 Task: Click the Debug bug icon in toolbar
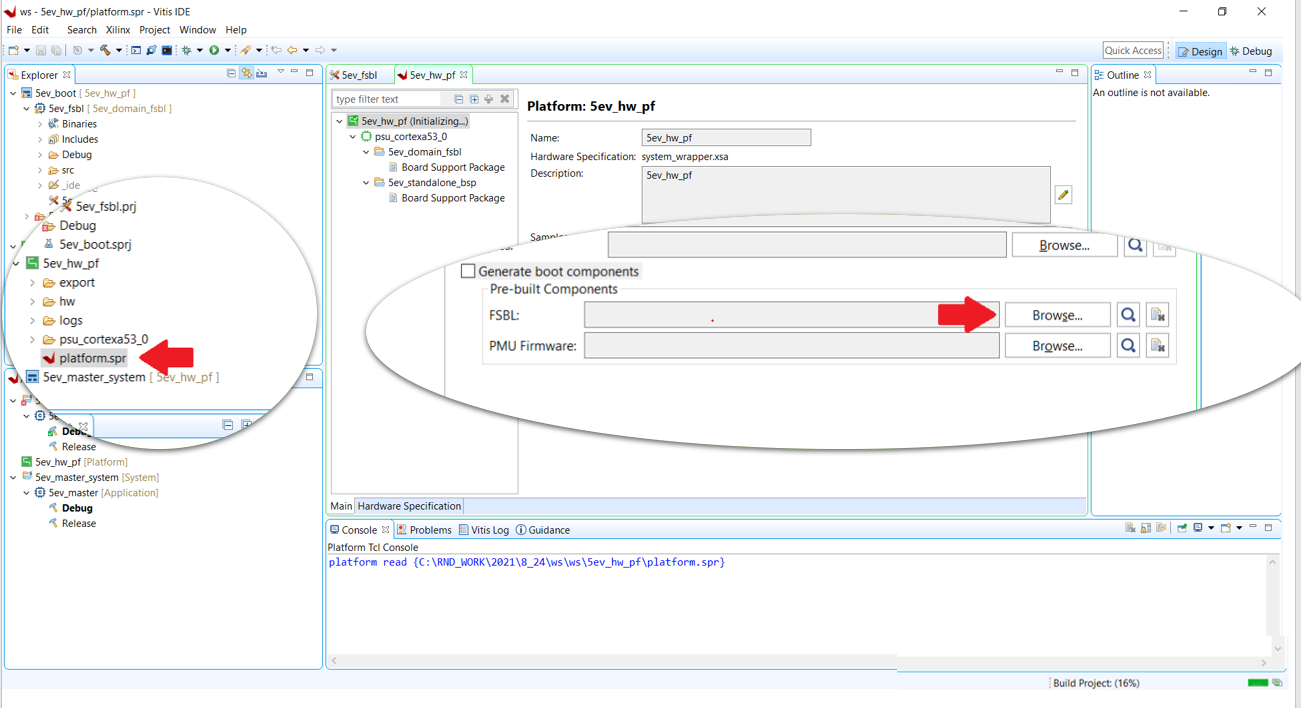(x=186, y=50)
